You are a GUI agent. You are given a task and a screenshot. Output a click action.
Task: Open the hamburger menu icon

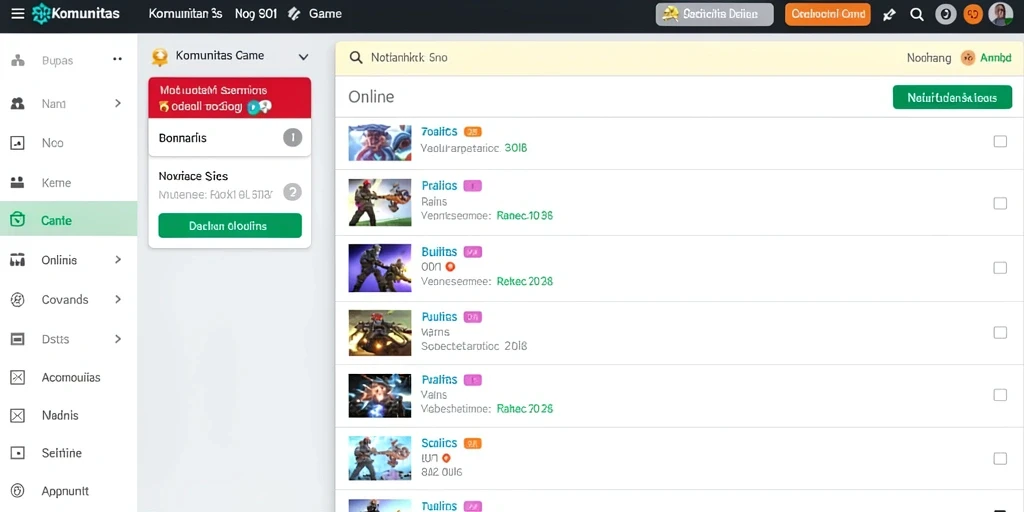coord(18,13)
